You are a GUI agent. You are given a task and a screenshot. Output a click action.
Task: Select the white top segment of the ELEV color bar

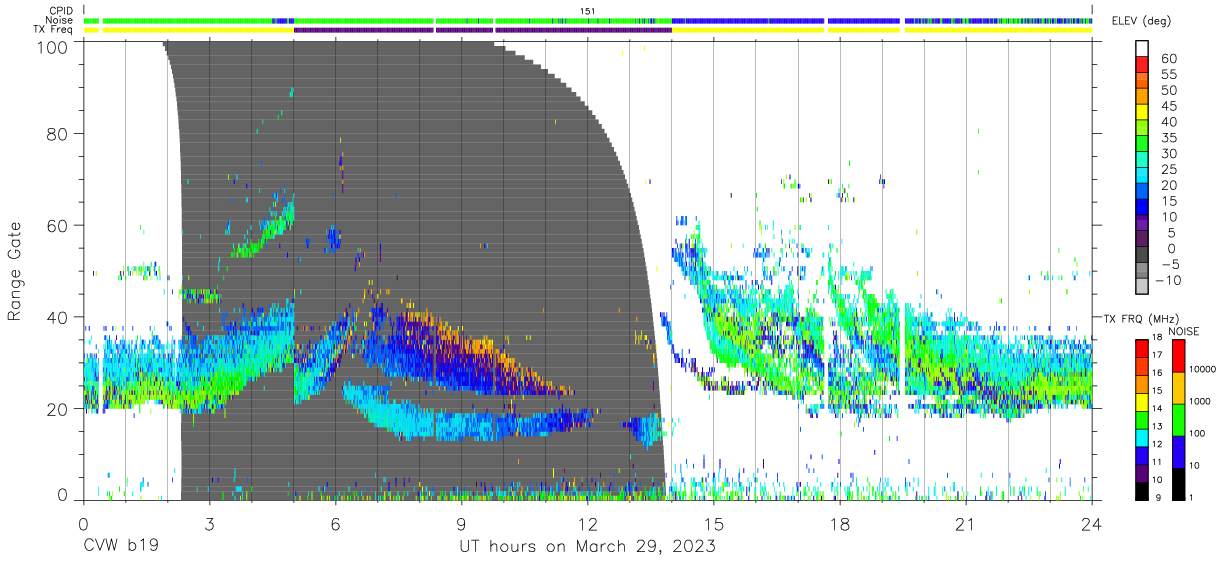[1142, 49]
